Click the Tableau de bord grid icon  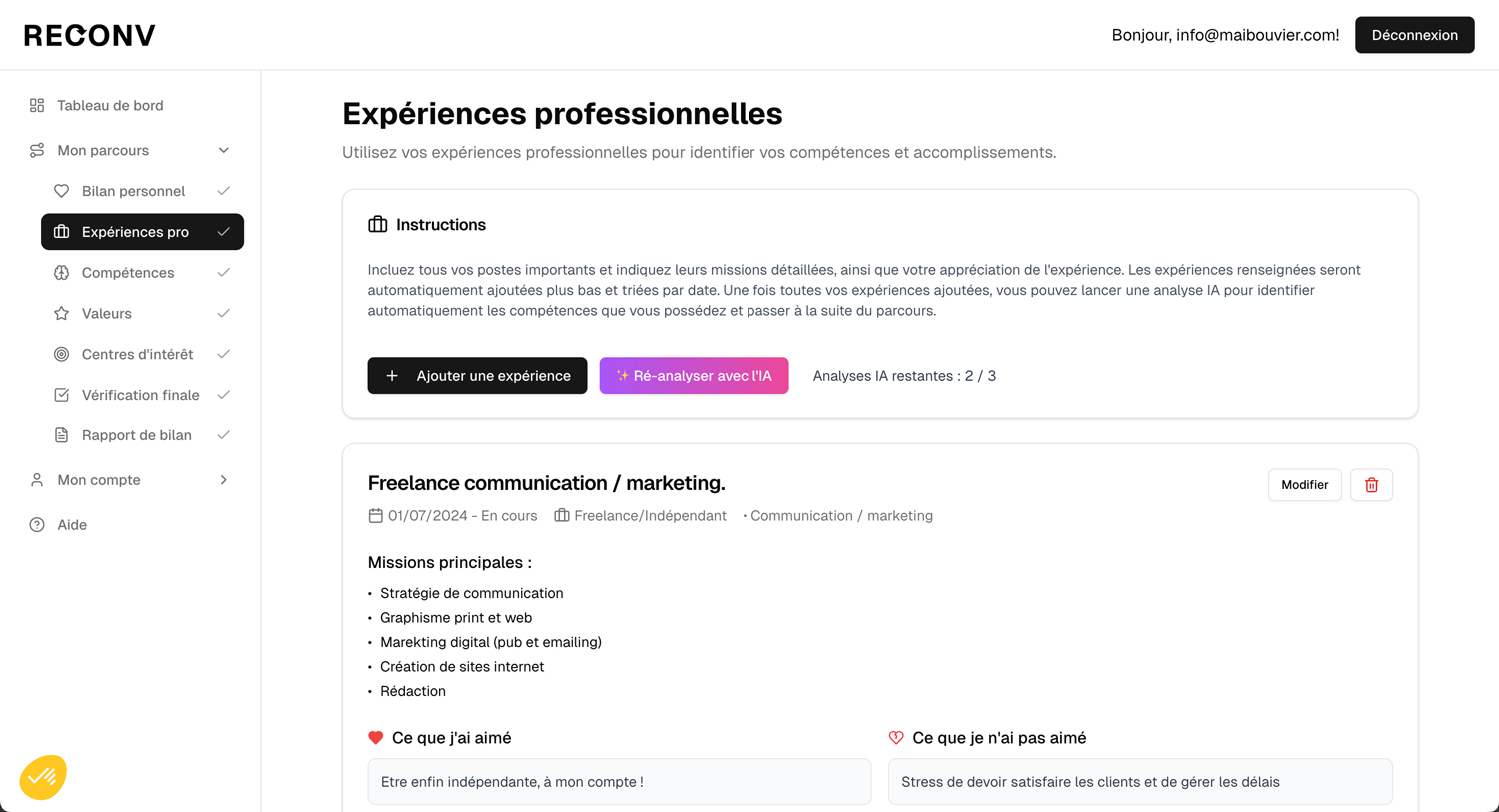click(x=37, y=105)
